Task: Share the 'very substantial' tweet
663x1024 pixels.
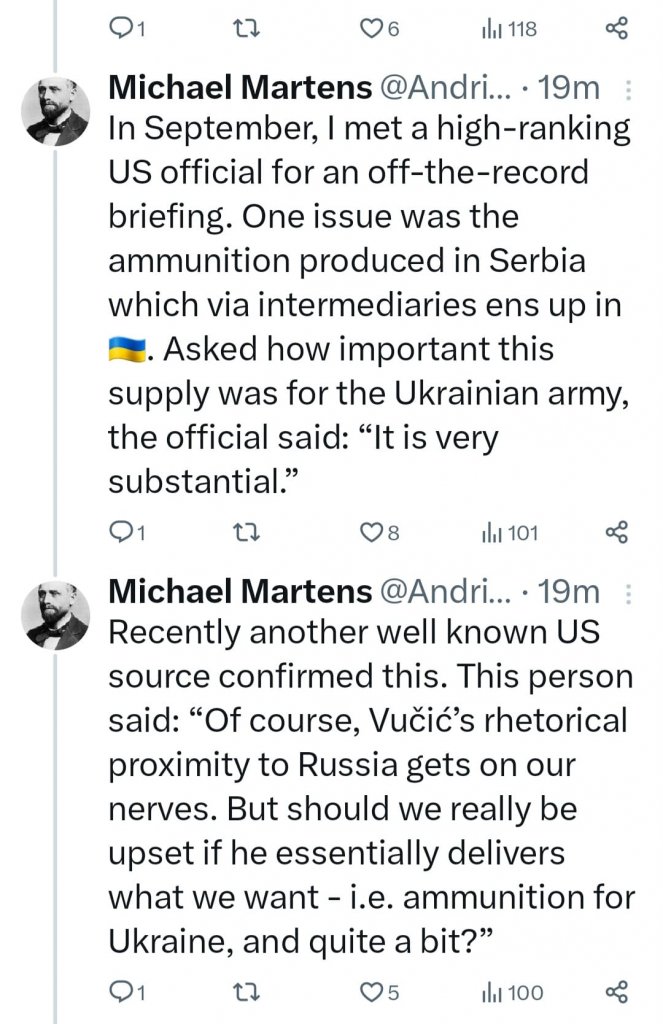Action: (617, 532)
